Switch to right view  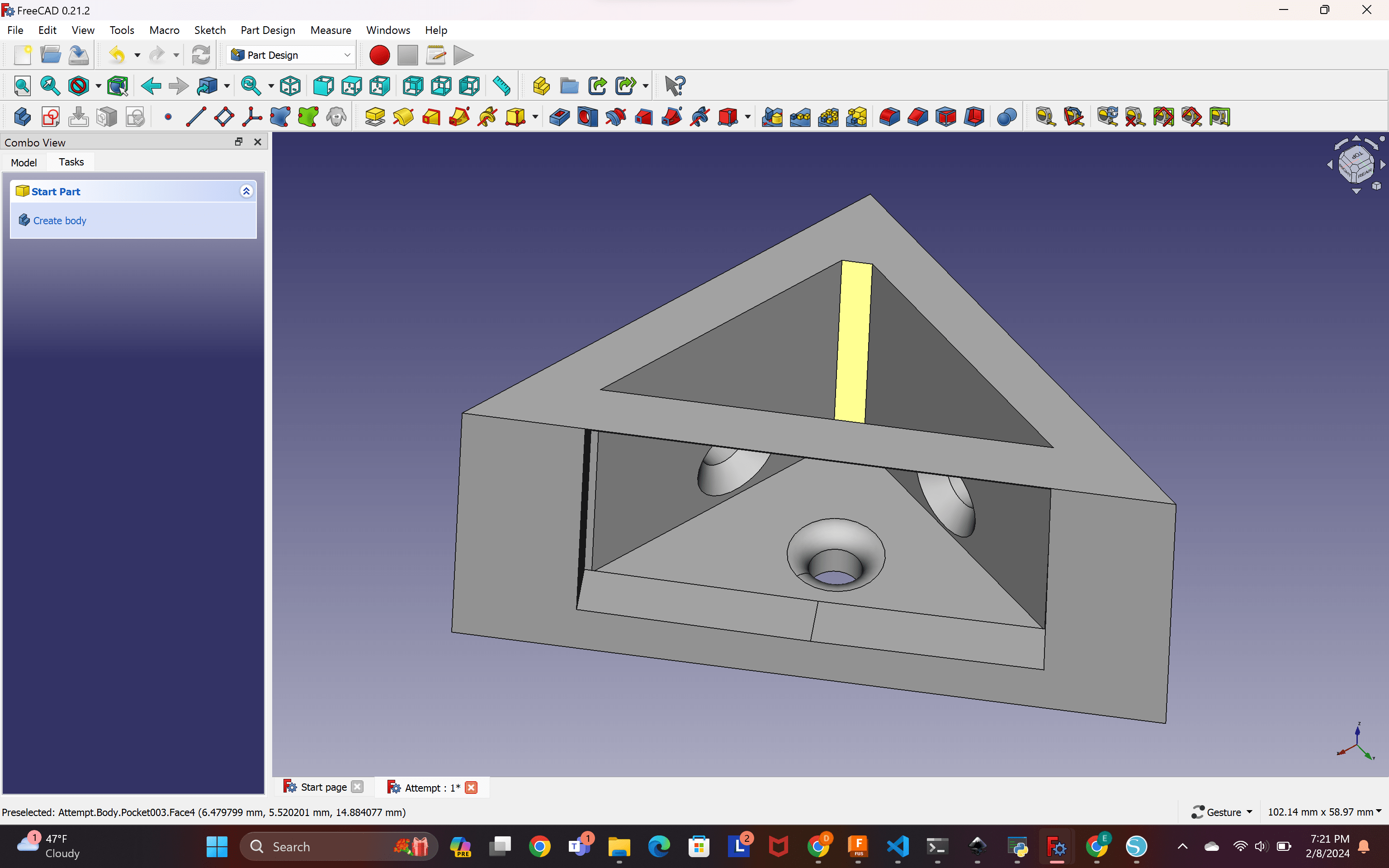coord(380,86)
